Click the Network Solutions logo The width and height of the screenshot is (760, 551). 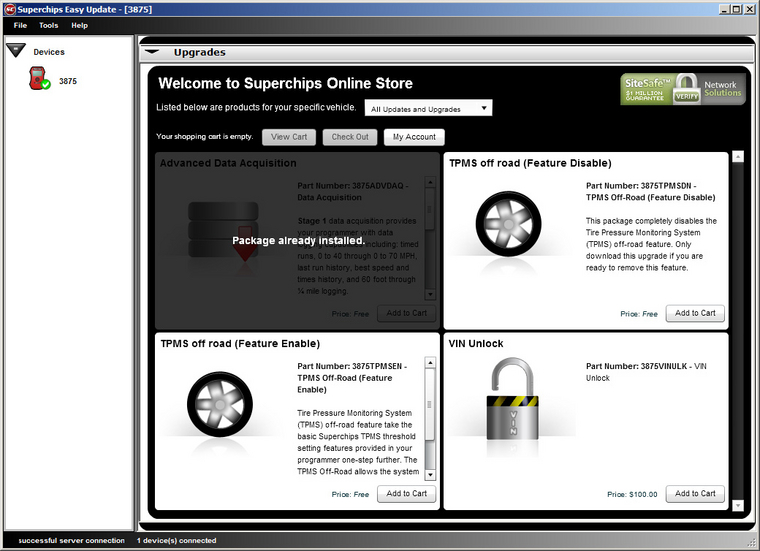(x=719, y=89)
